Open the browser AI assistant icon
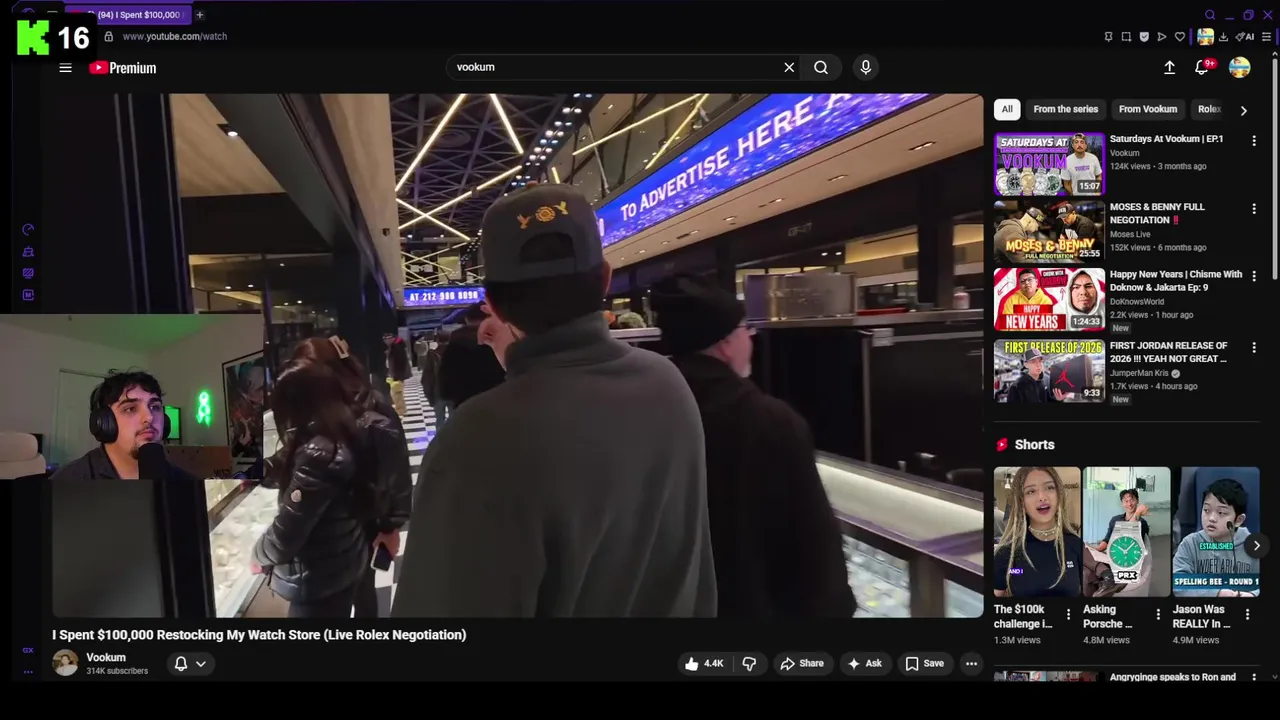1280x720 pixels. coord(1245,37)
